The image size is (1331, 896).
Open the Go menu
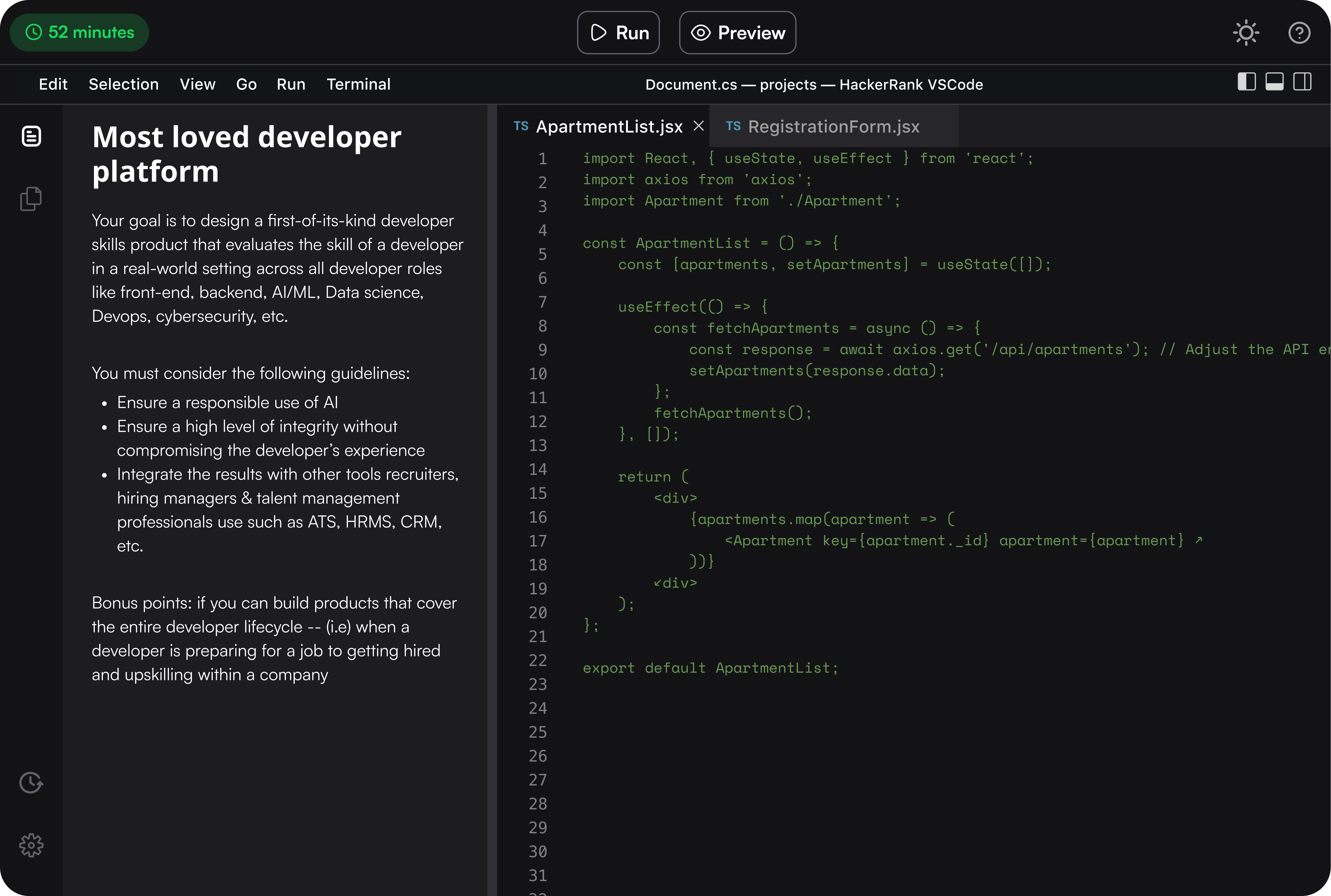tap(246, 84)
